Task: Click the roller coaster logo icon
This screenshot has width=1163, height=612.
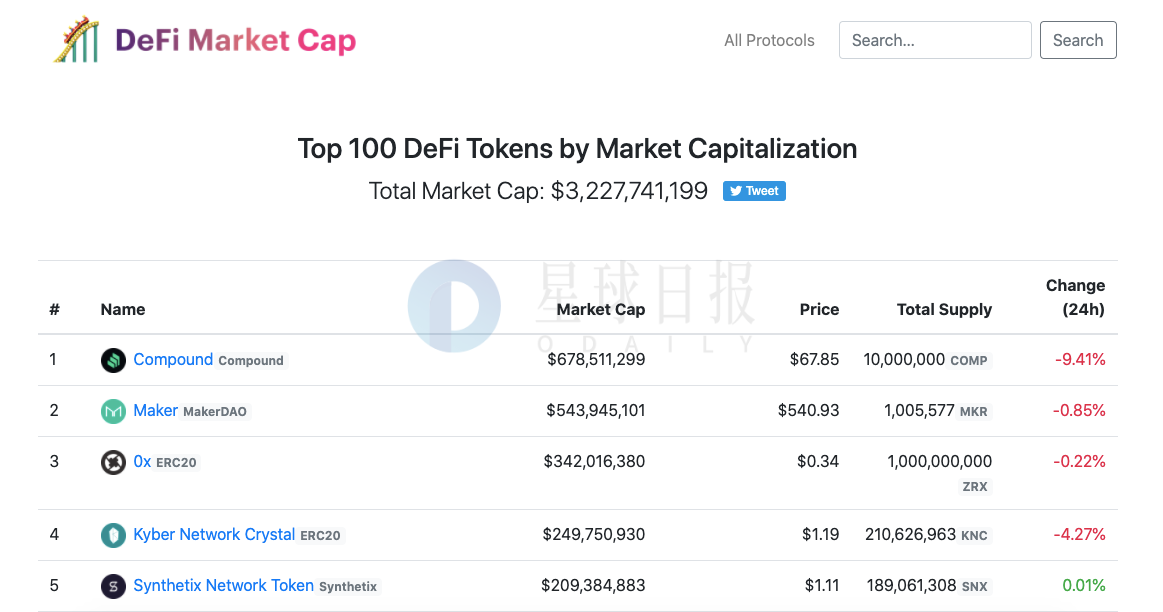Action: (76, 40)
